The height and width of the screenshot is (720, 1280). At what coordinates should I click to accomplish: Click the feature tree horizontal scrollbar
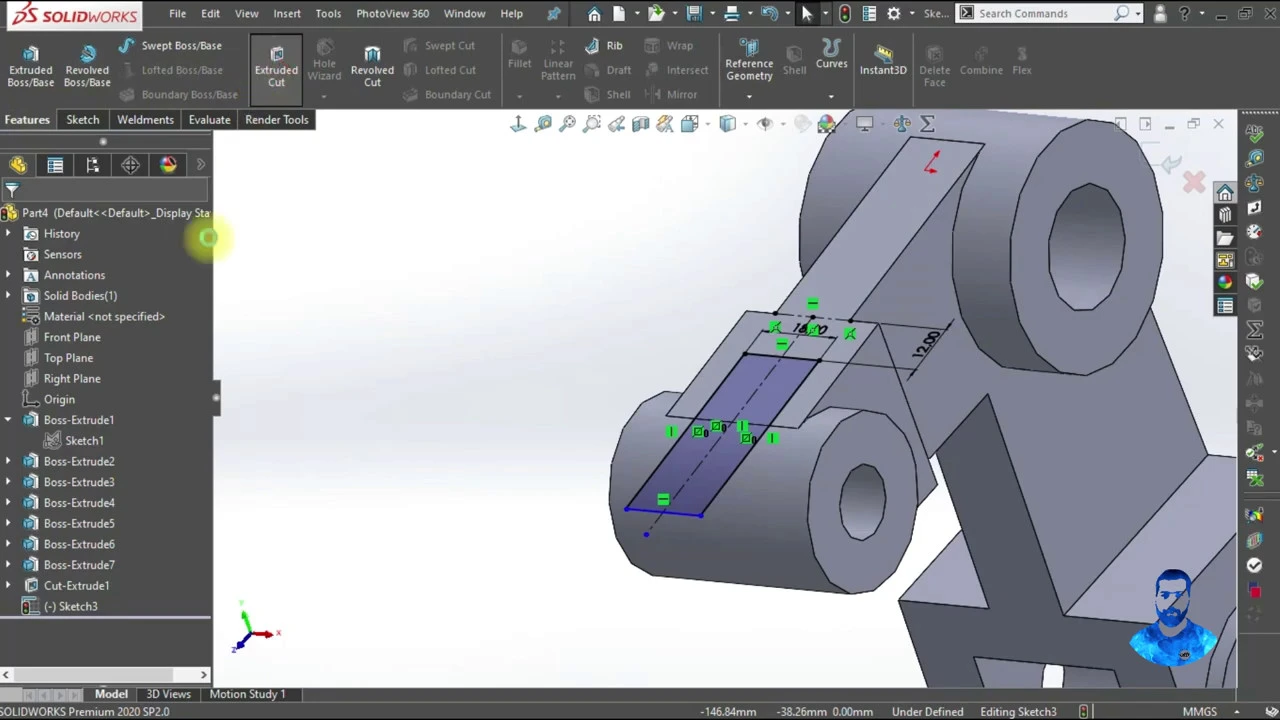click(x=105, y=675)
